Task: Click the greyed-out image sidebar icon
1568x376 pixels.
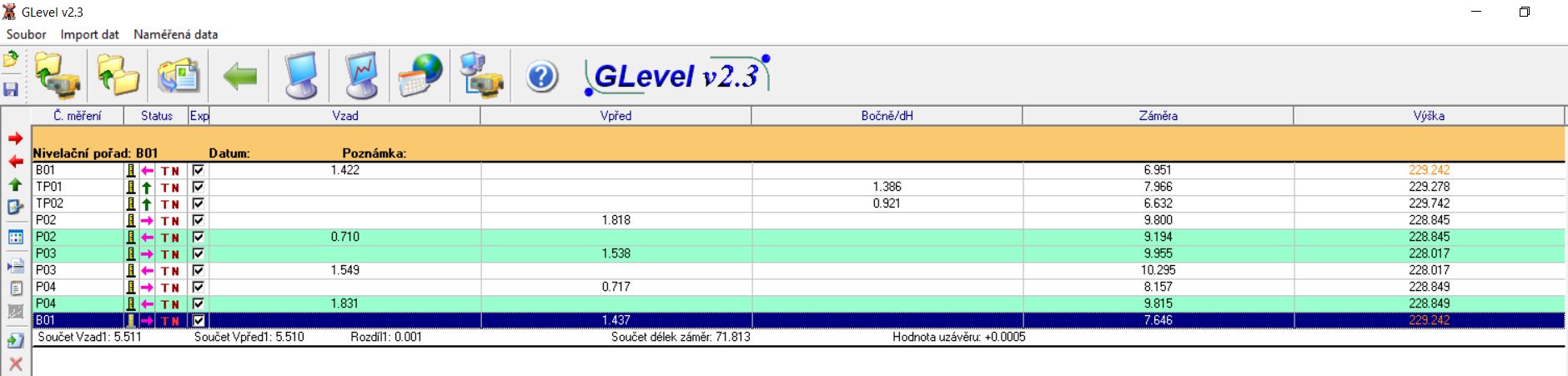Action: (x=15, y=311)
